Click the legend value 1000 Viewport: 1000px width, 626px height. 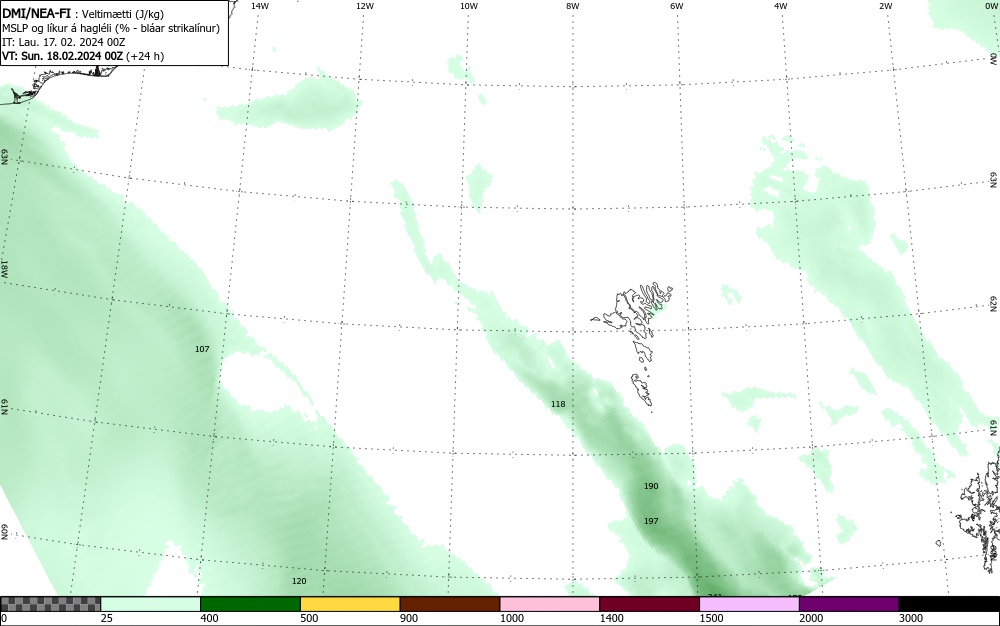[x=511, y=618]
